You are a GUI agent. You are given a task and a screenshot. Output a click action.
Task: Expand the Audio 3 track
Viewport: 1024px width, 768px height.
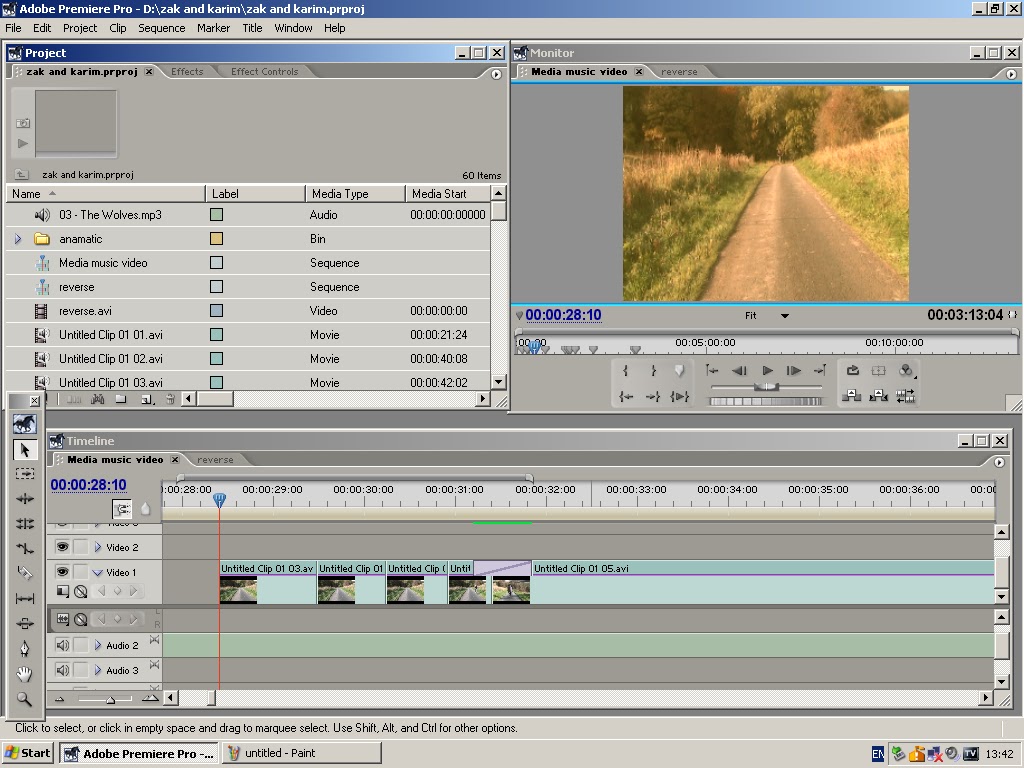(x=98, y=670)
